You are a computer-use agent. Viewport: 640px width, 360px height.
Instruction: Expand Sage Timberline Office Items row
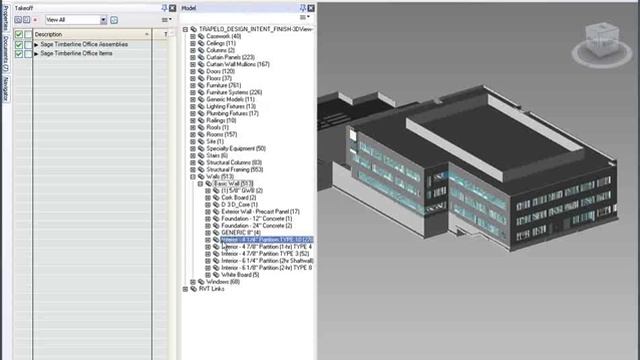click(36, 53)
